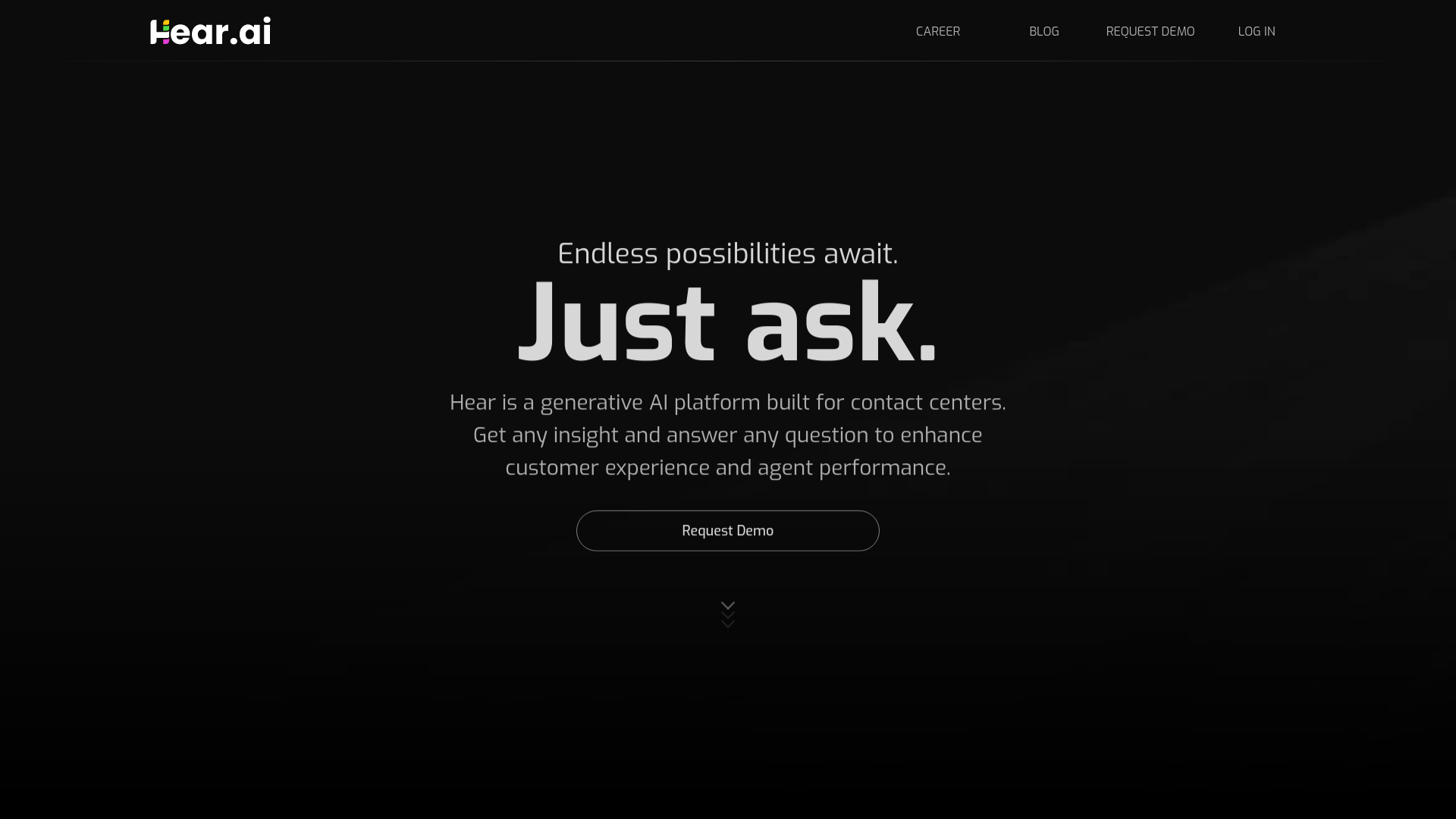Click the upper chevron of the scroll indicator

point(727,606)
